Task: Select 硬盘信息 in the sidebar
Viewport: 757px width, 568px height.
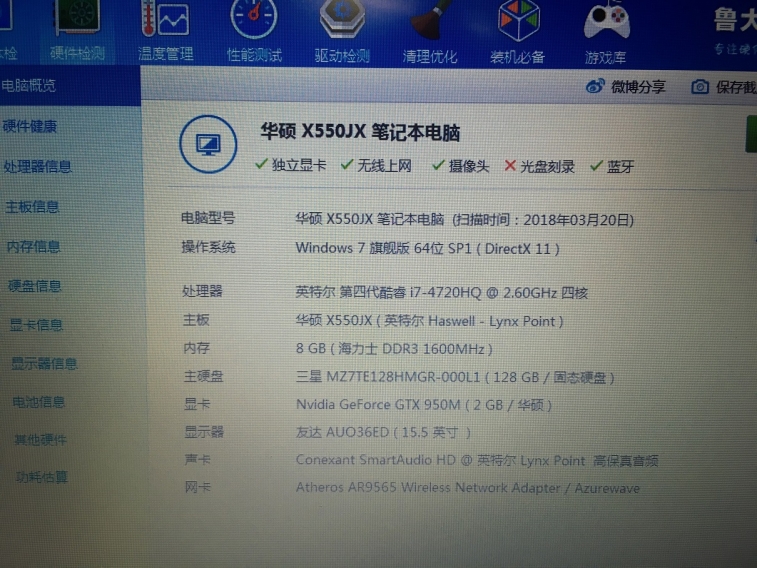Action: [35, 286]
